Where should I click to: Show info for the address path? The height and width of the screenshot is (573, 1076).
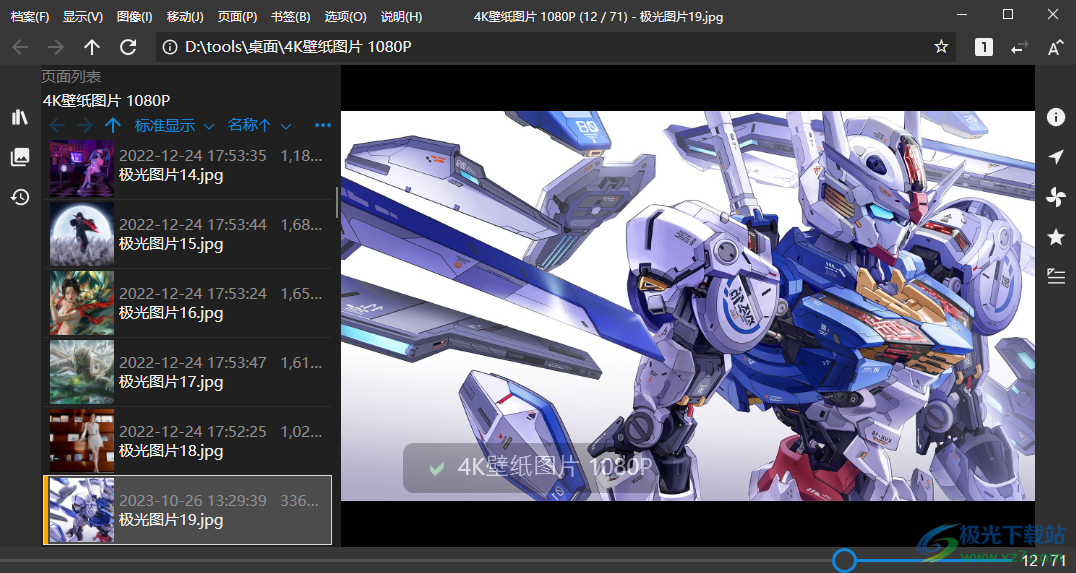point(169,47)
